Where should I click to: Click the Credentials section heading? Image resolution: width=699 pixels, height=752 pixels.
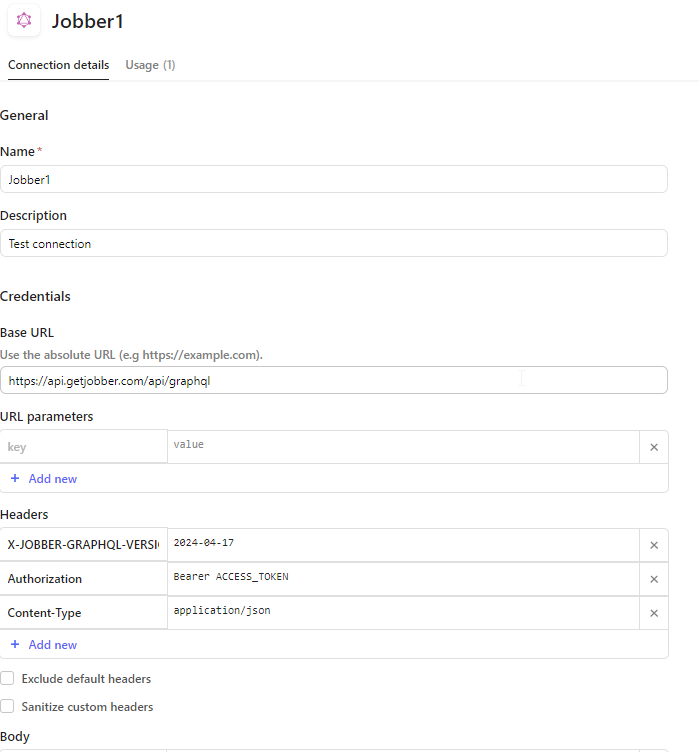click(x=35, y=296)
